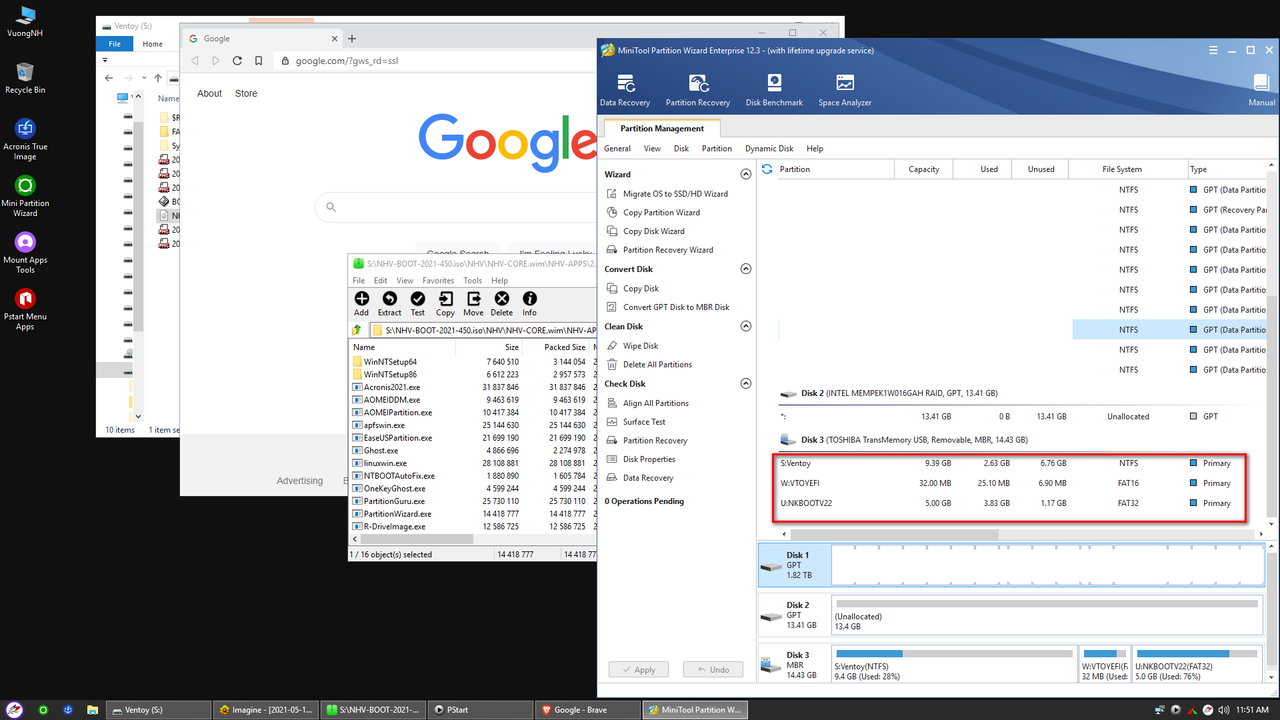Open Space Analyzer tool
Screen dimensions: 1280x720
844,90
